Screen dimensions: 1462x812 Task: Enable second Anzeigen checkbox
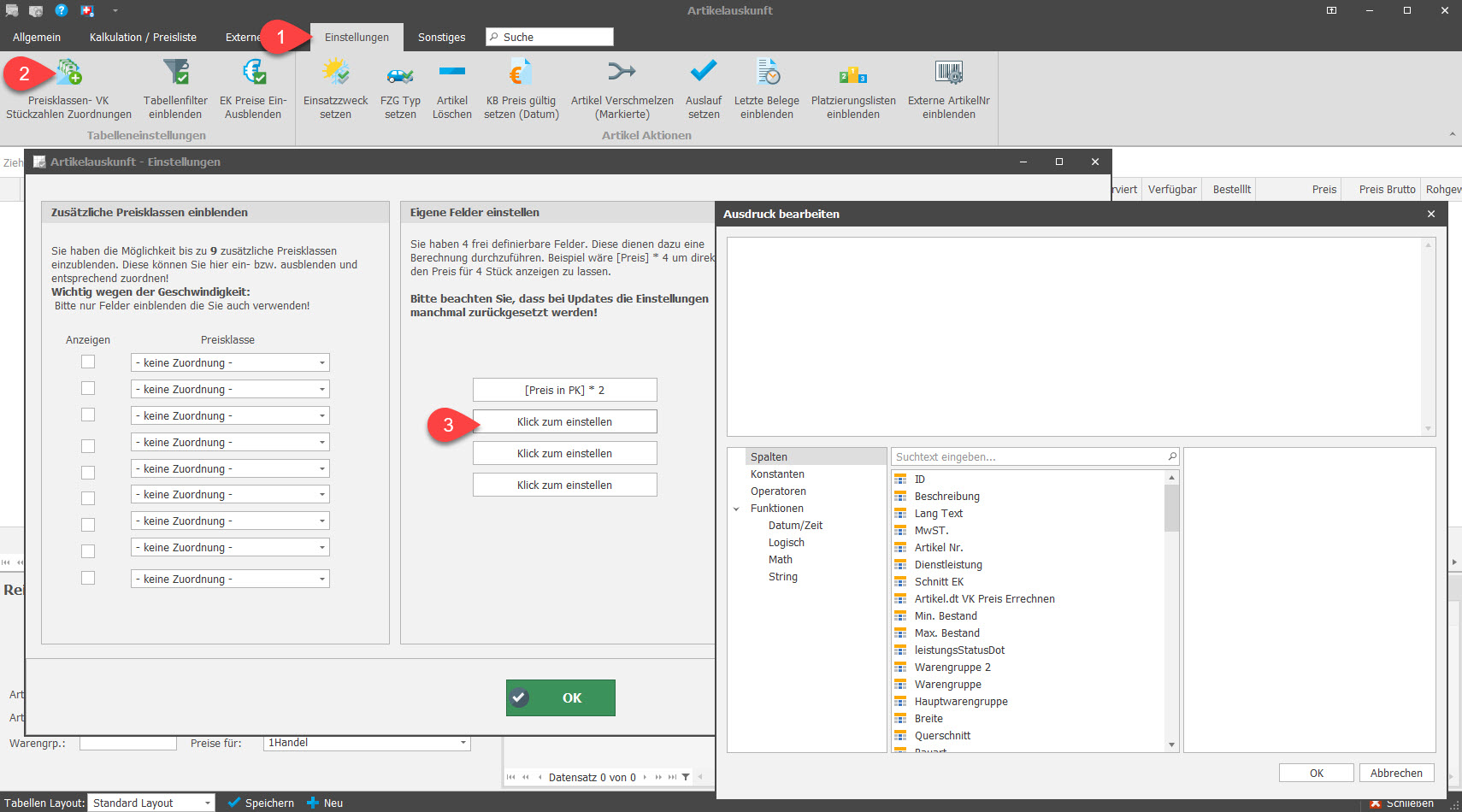(88, 388)
